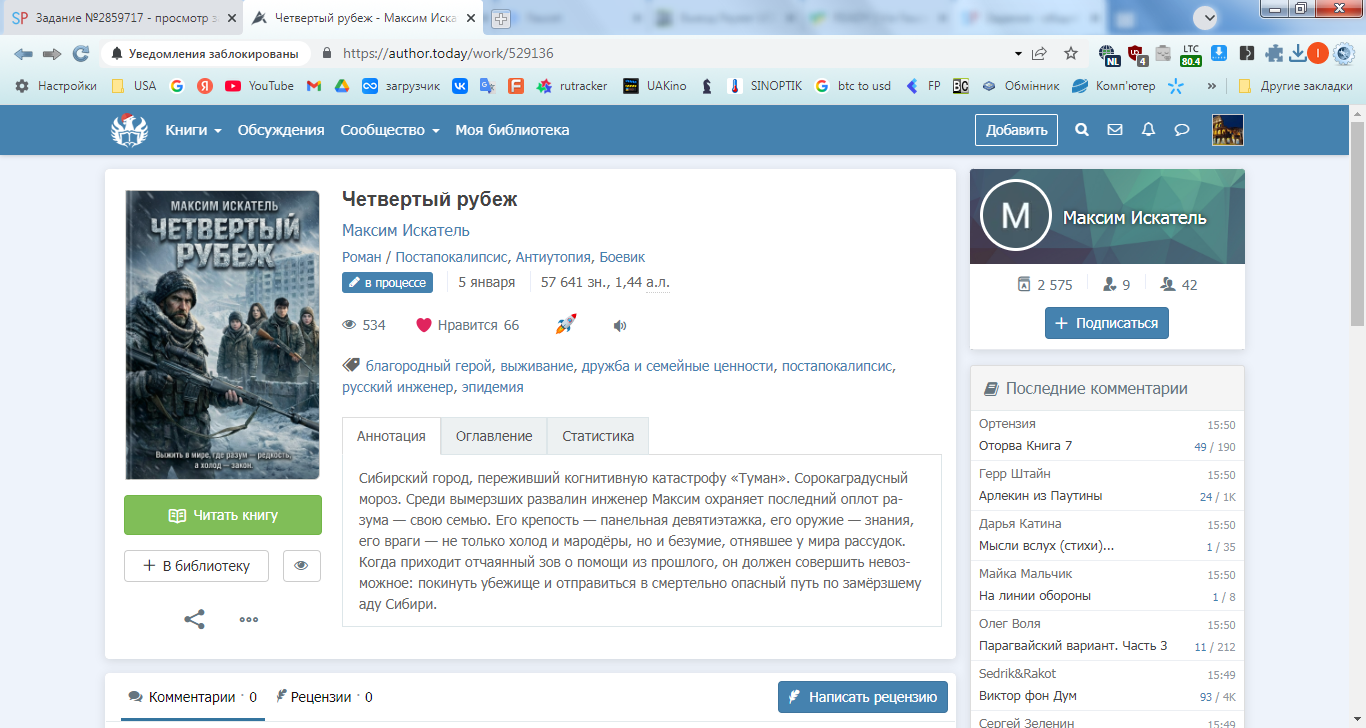Open the notifications bell in site header
Image resolution: width=1366 pixels, height=728 pixels.
[x=1148, y=130]
